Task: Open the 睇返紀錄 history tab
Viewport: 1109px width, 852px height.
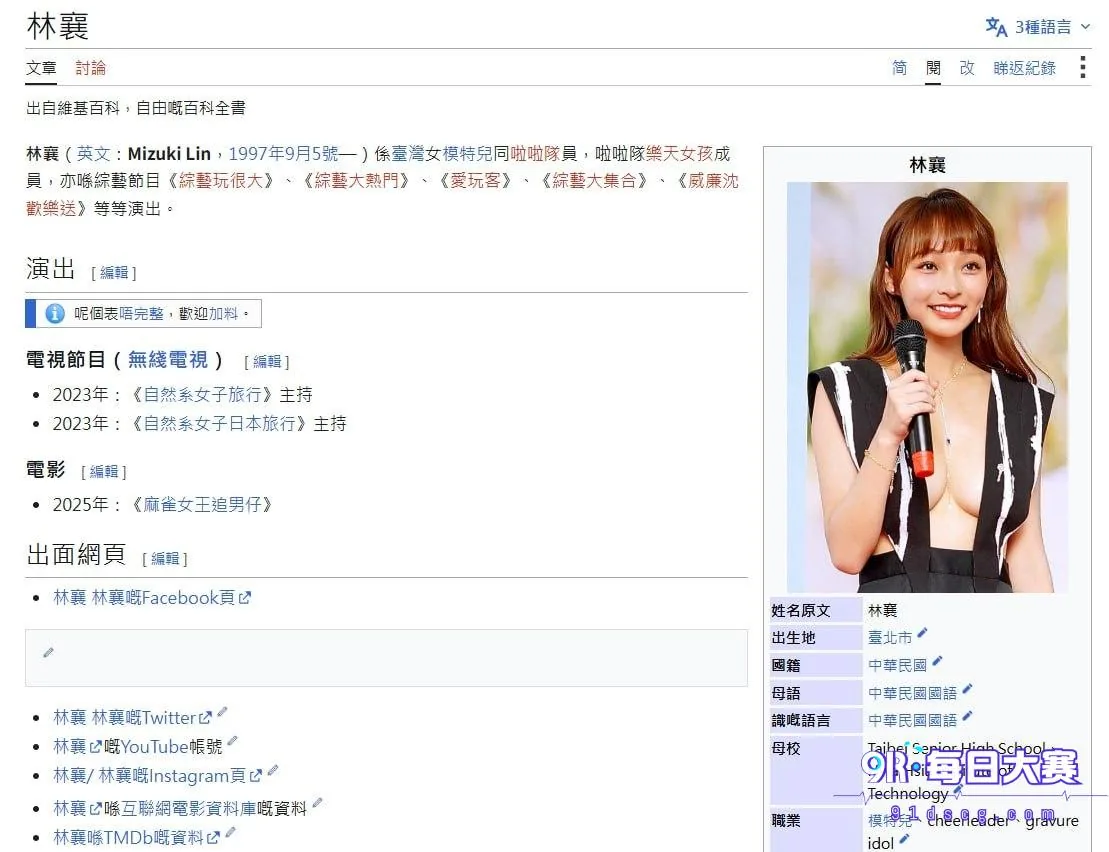Action: [1024, 68]
